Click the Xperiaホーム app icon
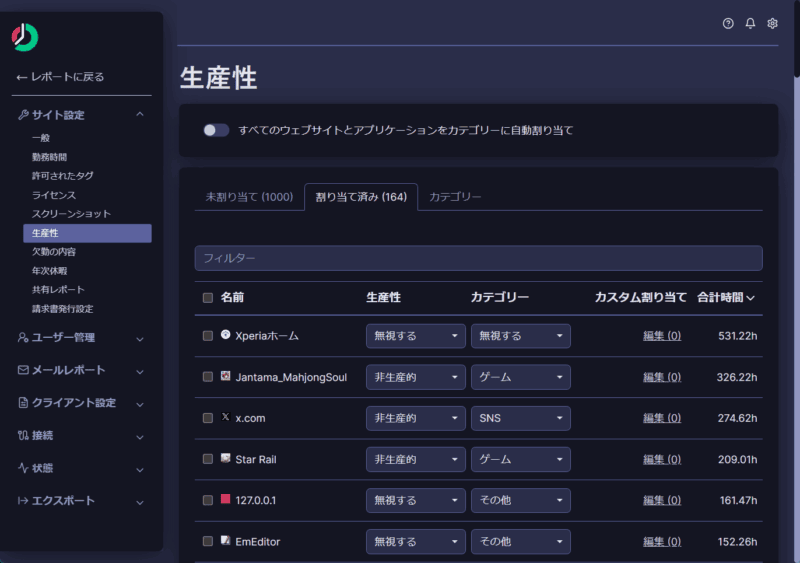 (226, 335)
